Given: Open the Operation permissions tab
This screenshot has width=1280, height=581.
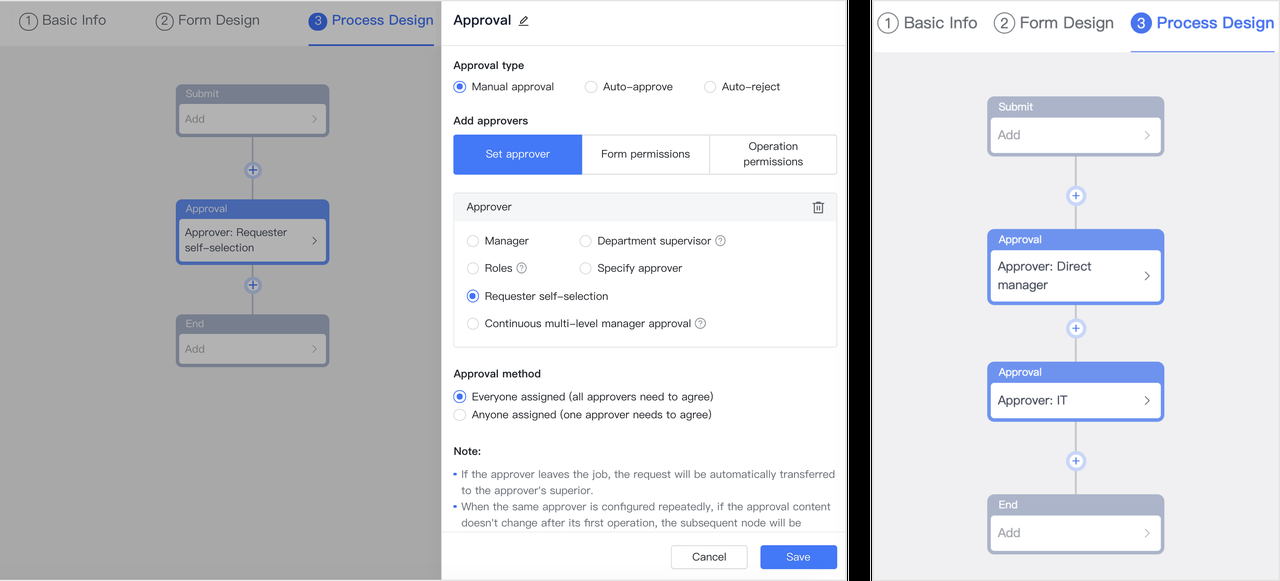Looking at the screenshot, I should click(773, 154).
